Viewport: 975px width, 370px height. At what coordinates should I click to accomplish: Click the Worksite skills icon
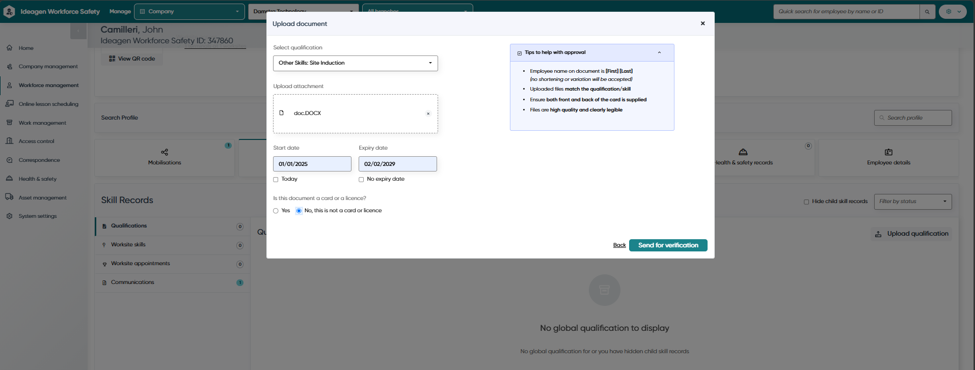point(104,244)
